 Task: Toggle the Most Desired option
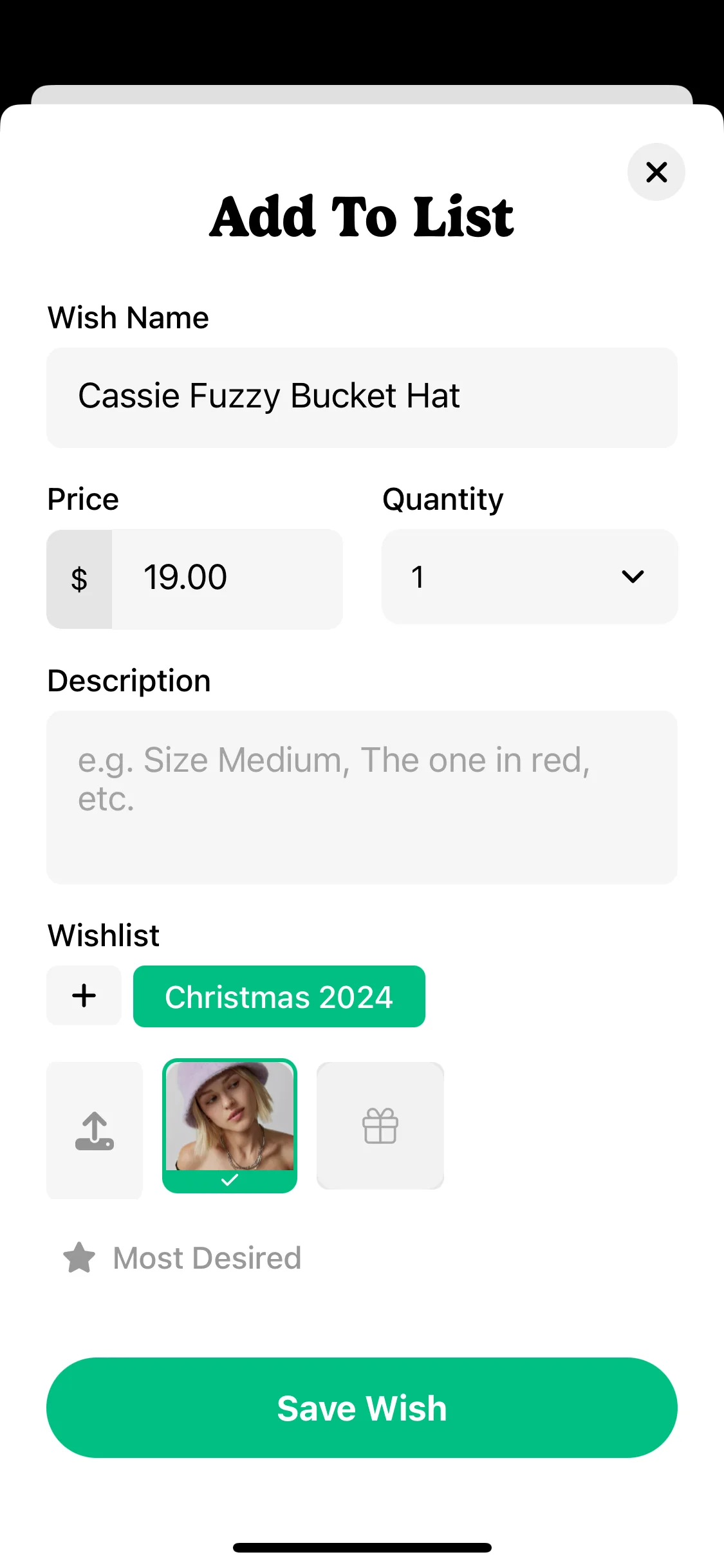(181, 1258)
